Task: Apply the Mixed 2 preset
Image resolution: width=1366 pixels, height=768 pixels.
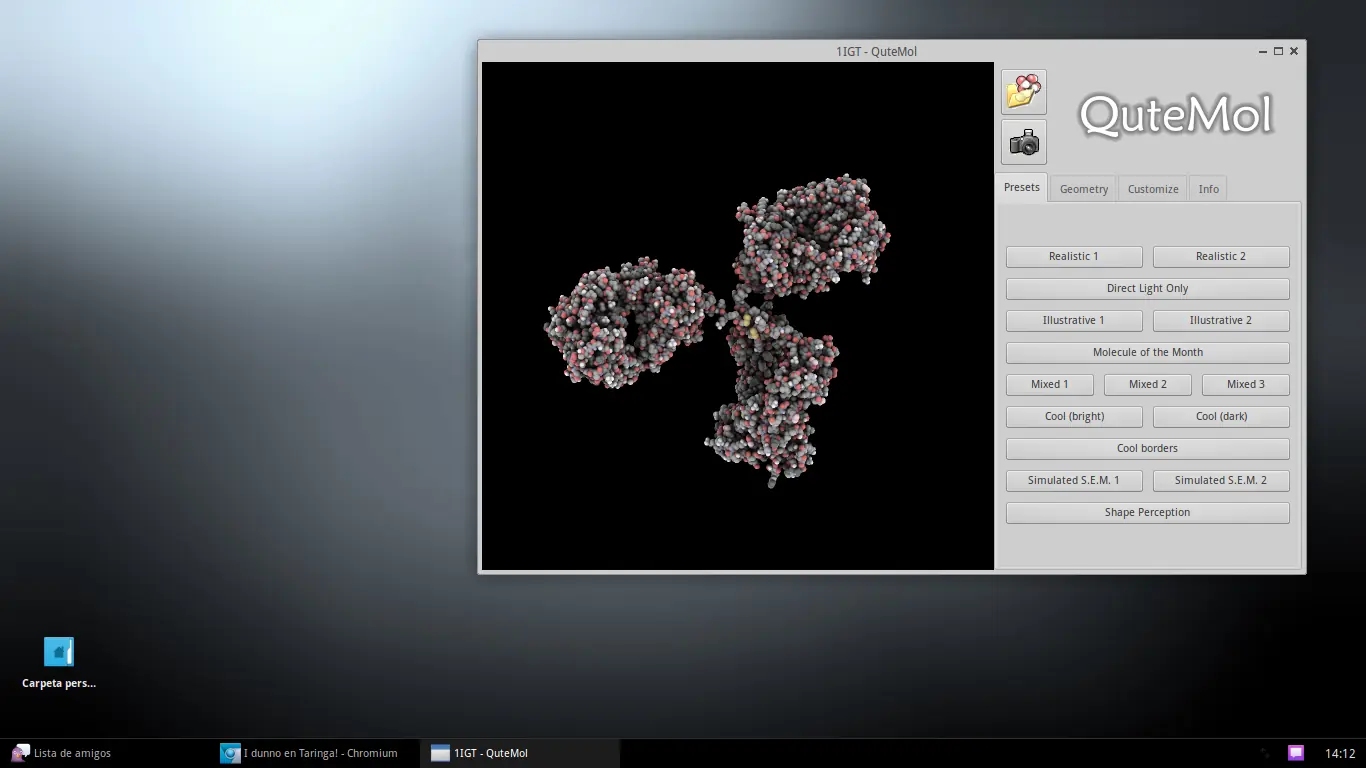Action: pyautogui.click(x=1147, y=384)
